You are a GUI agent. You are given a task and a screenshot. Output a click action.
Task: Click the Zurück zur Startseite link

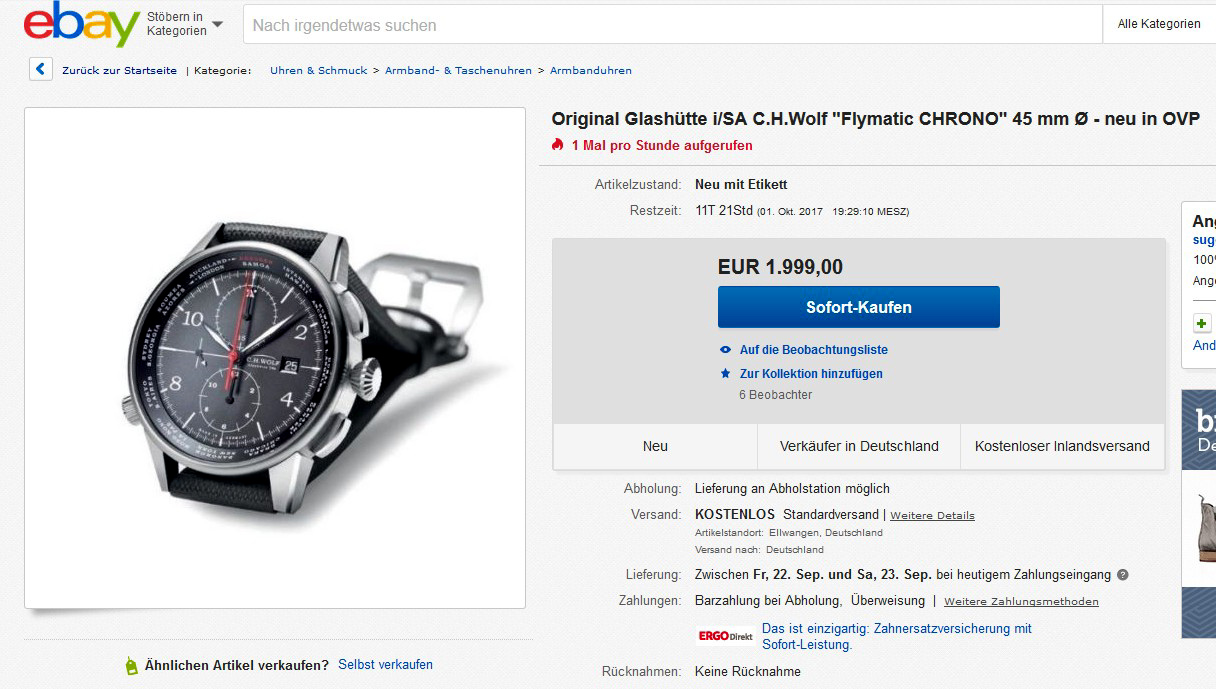119,71
